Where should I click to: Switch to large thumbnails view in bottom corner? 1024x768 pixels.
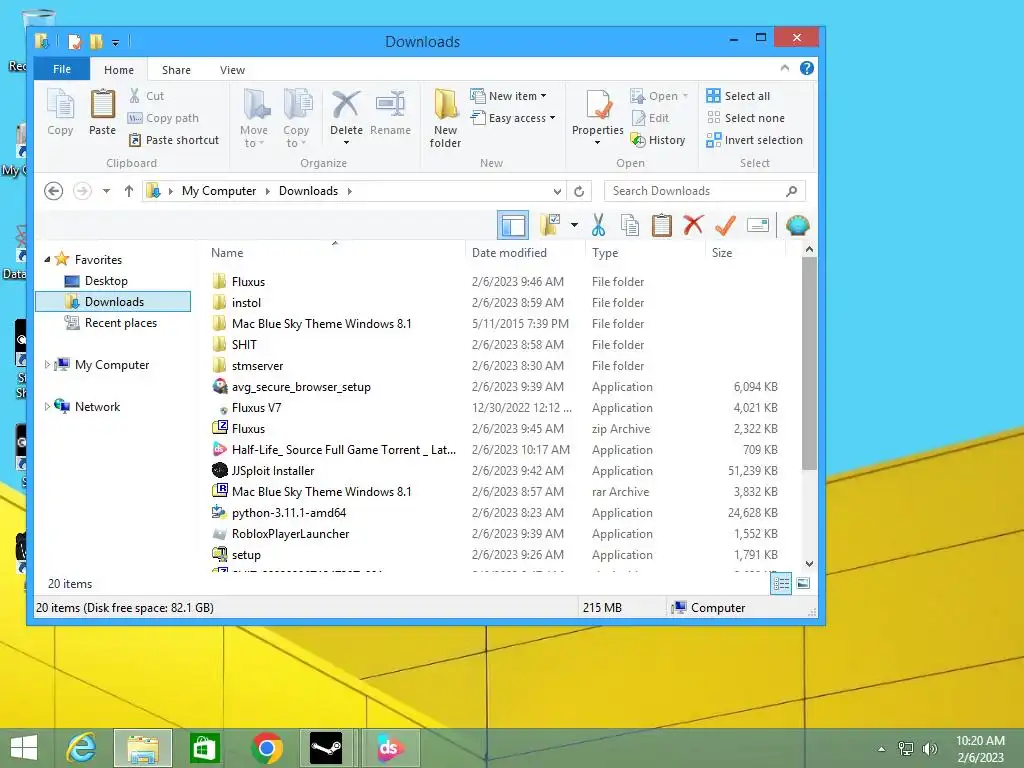[x=803, y=584]
